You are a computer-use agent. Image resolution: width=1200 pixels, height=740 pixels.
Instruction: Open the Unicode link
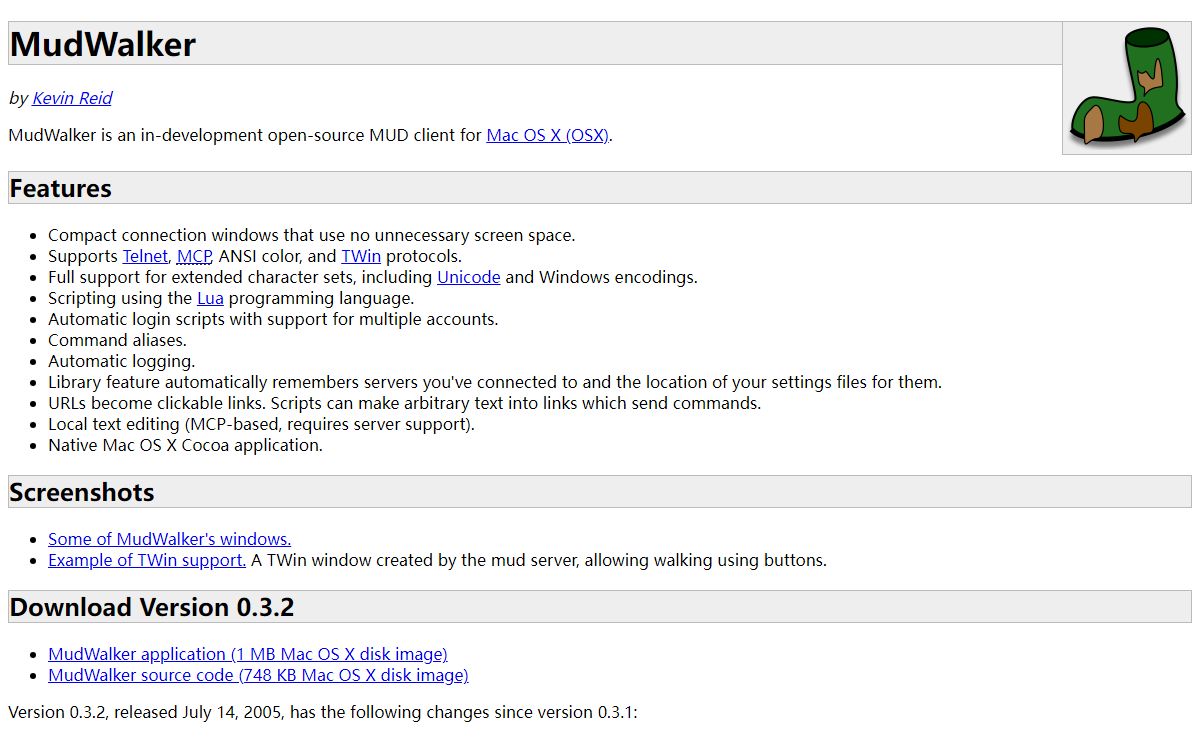[468, 277]
